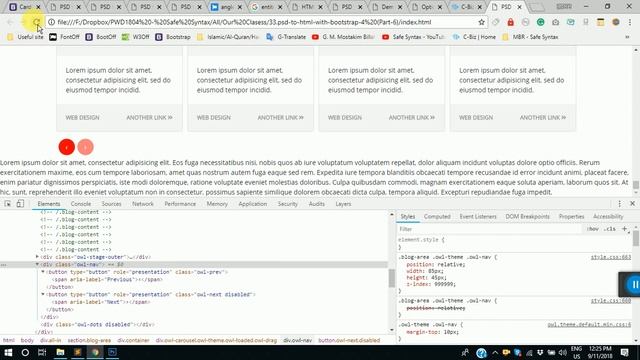
Task: Open the FontOff bookmark
Action: [x=64, y=37]
